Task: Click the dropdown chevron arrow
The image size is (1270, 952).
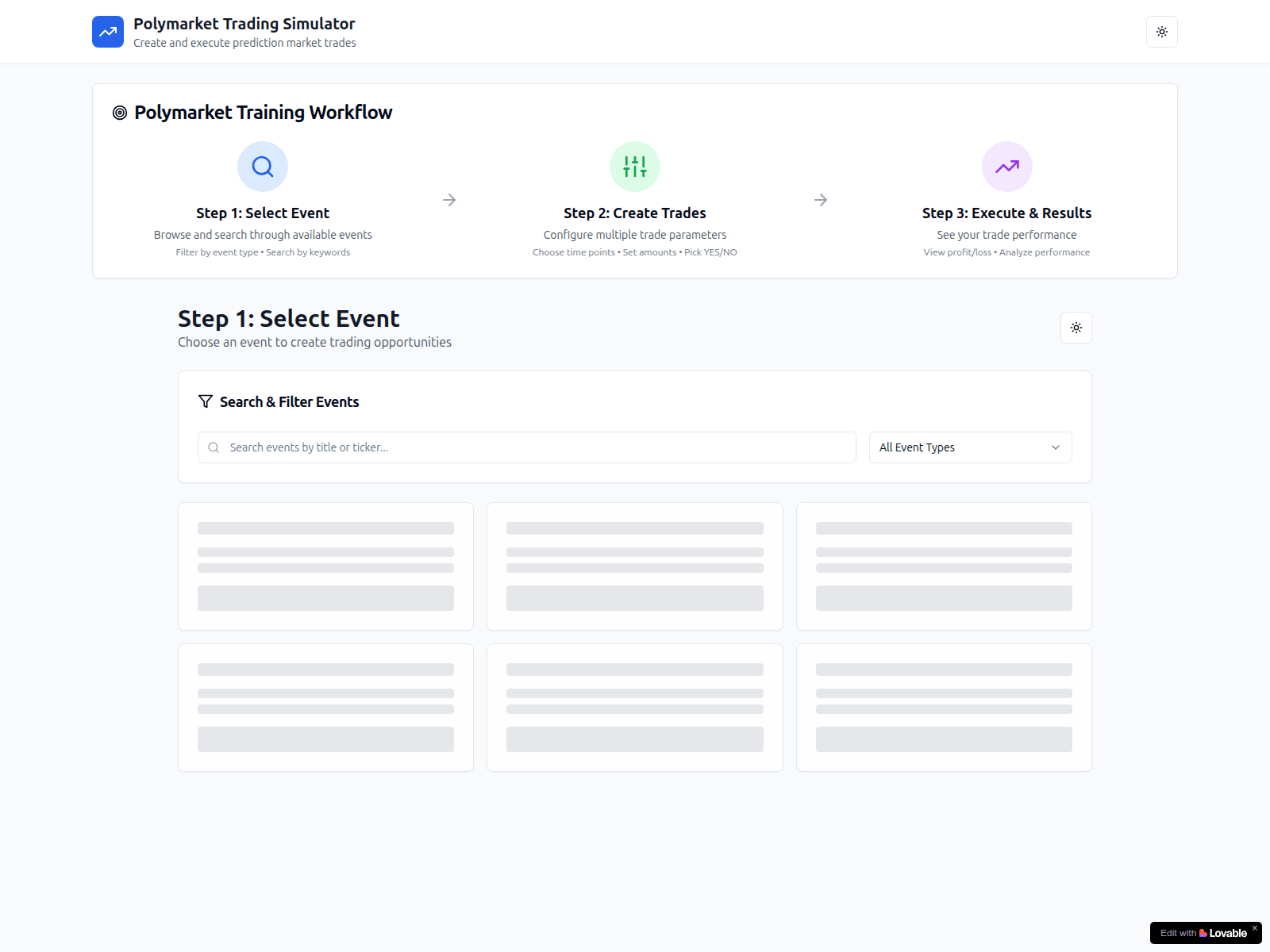Action: coord(1056,447)
